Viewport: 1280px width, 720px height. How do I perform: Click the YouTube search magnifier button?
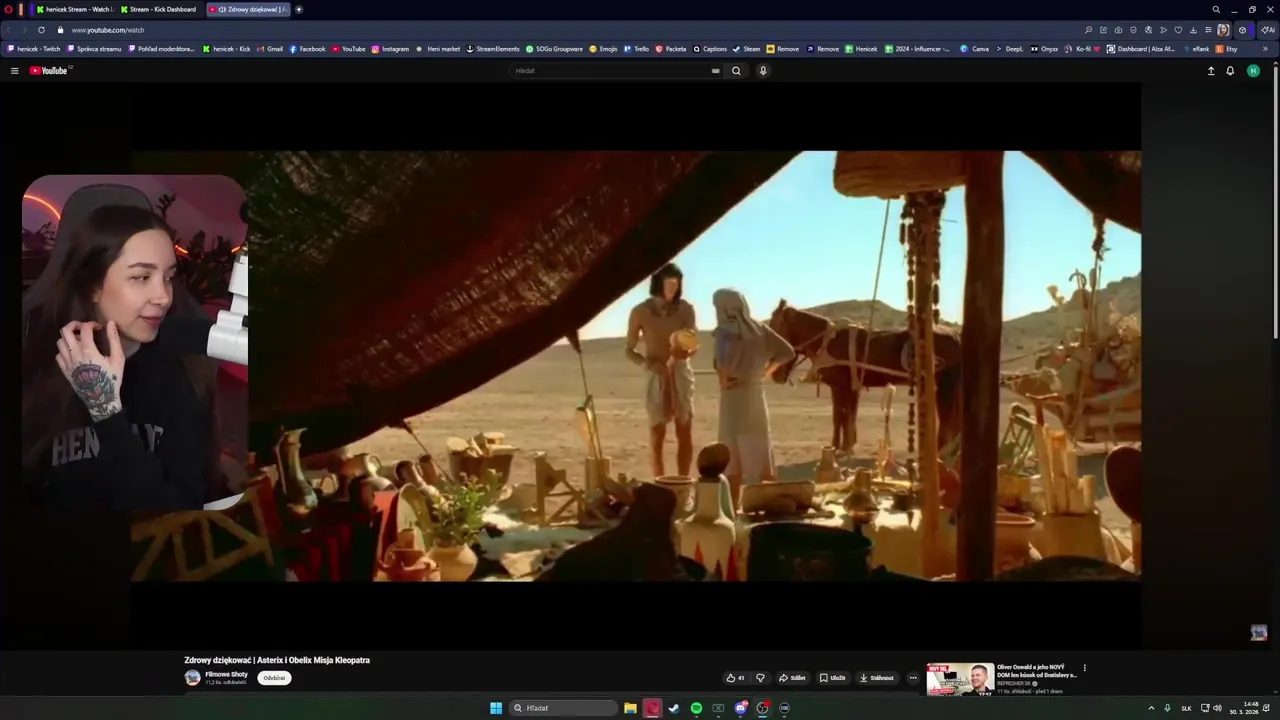736,71
